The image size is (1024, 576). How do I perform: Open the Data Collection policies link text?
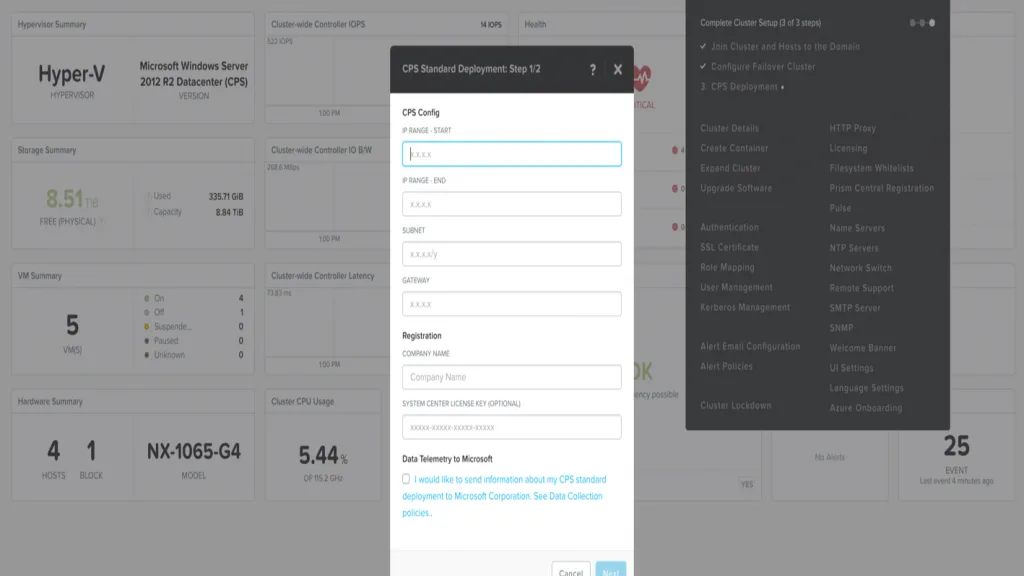tap(502, 504)
